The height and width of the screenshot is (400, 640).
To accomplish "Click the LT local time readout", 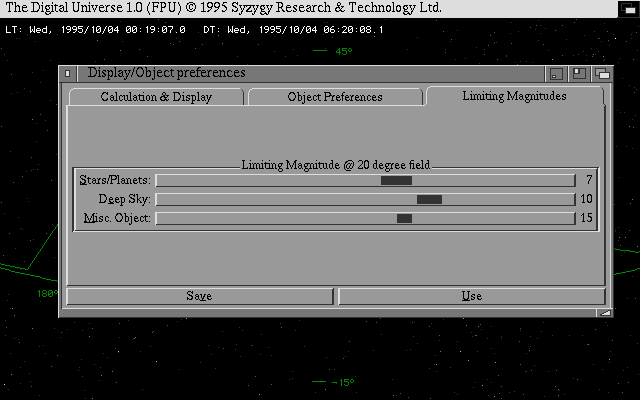I will [x=95, y=30].
